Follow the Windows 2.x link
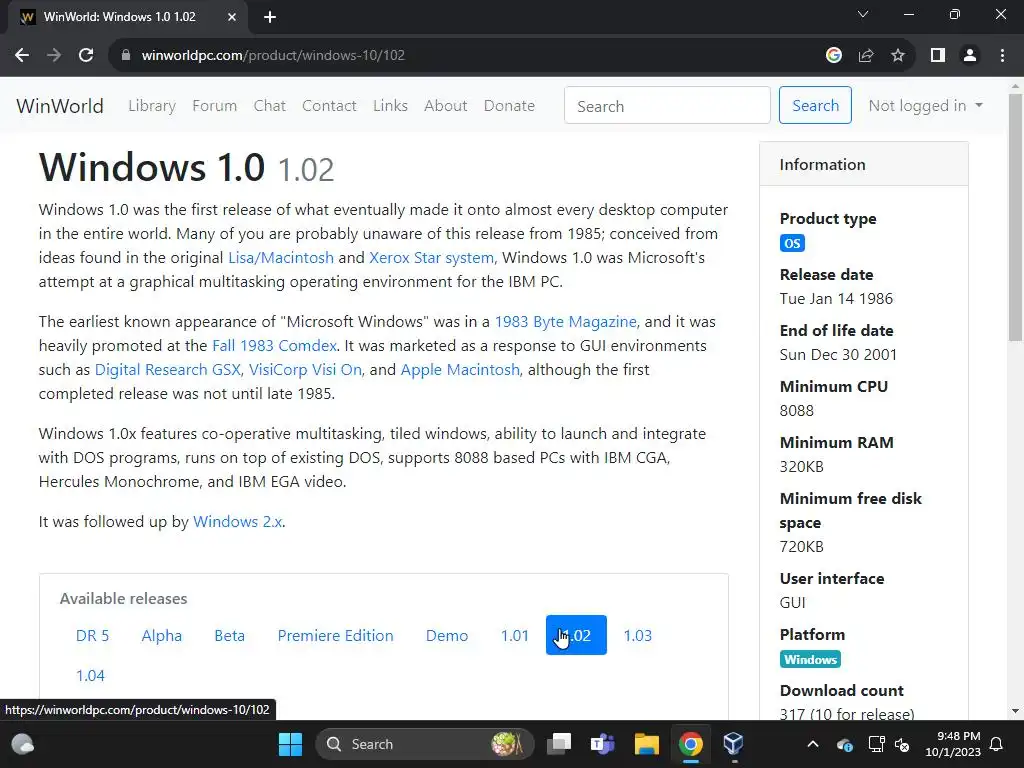 tap(238, 522)
